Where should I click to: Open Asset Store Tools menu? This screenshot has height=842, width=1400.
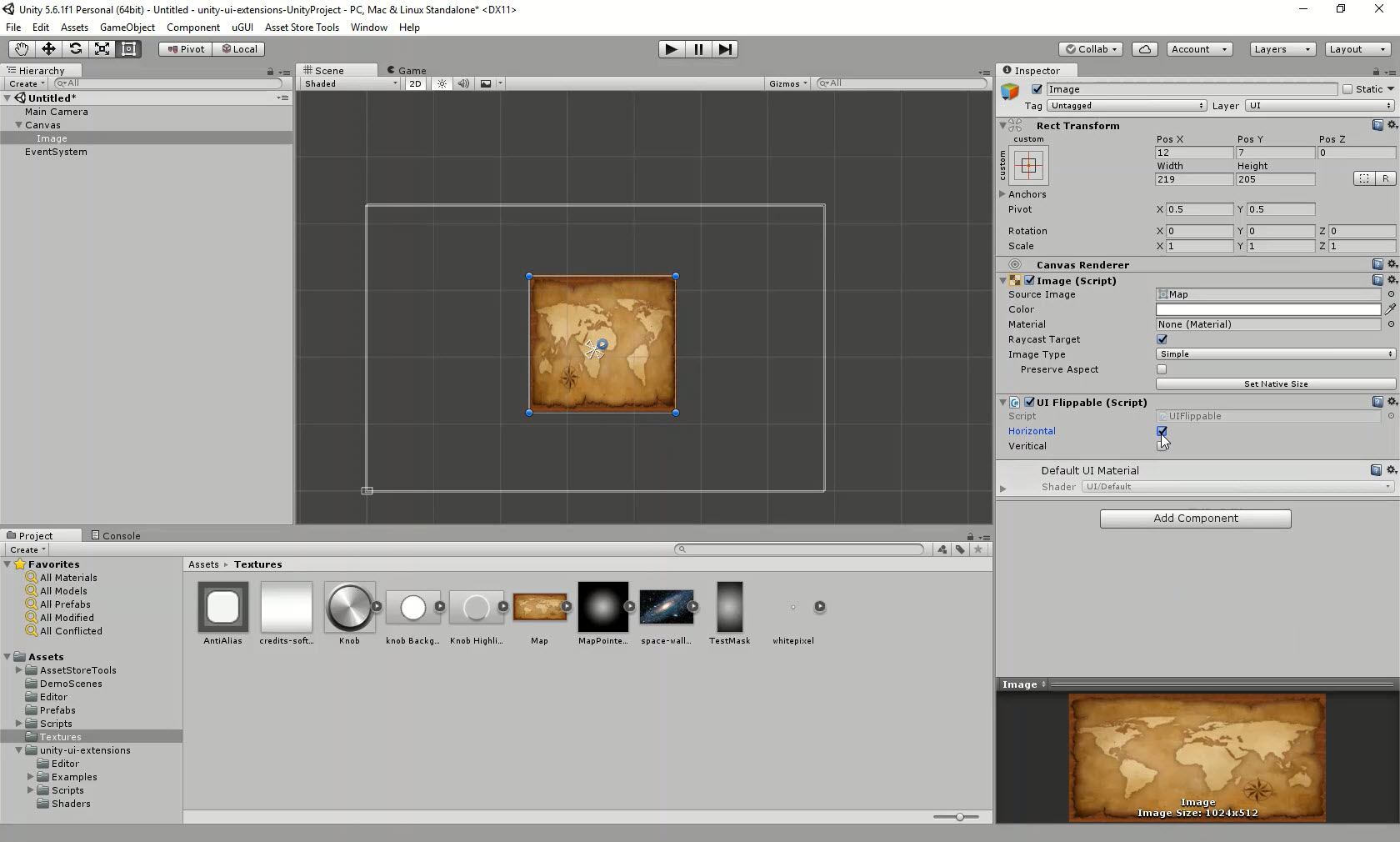302,28
